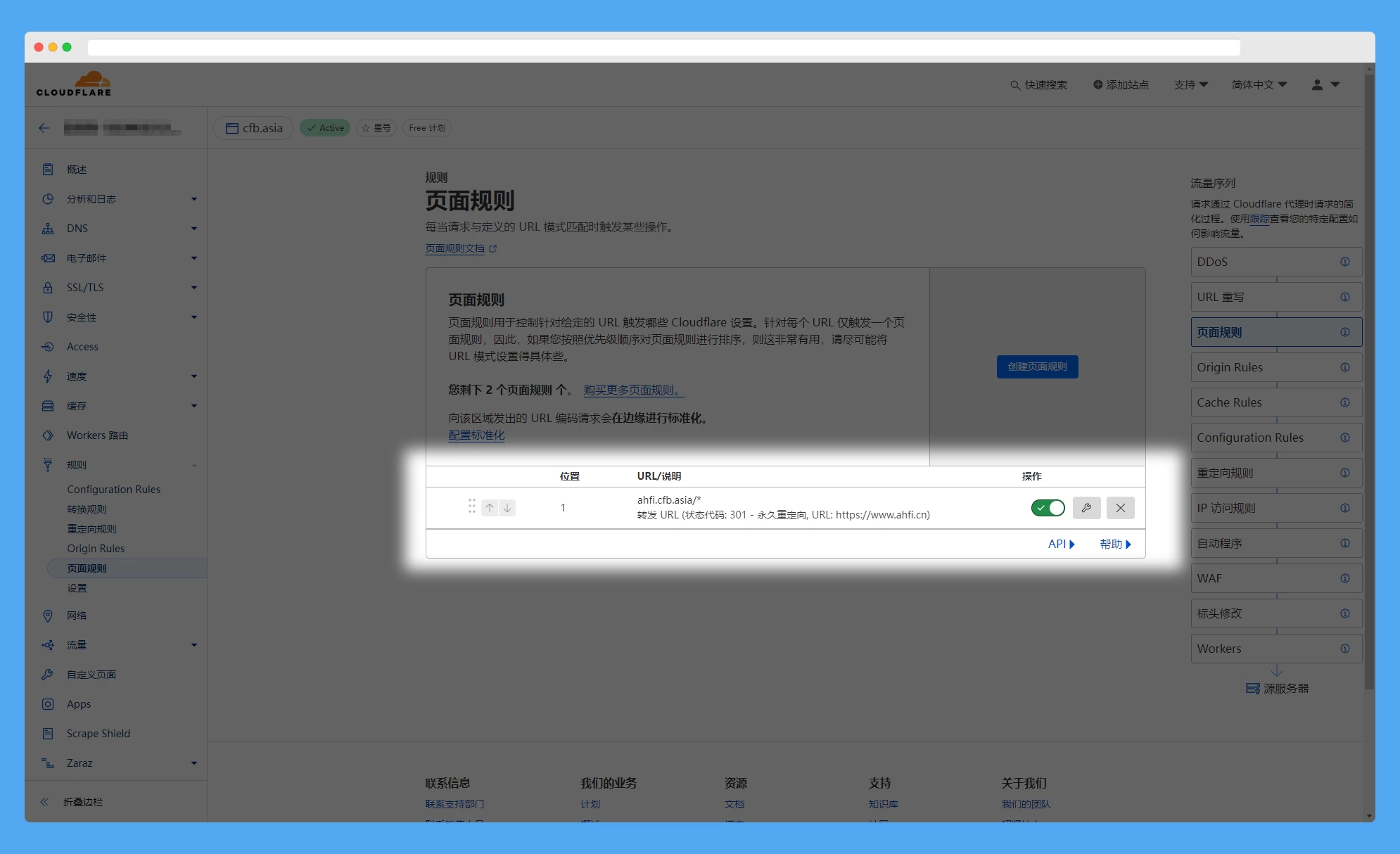This screenshot has width=1400, height=854.
Task: Select 重定向规则 in sidebar submenu
Action: tap(91, 529)
